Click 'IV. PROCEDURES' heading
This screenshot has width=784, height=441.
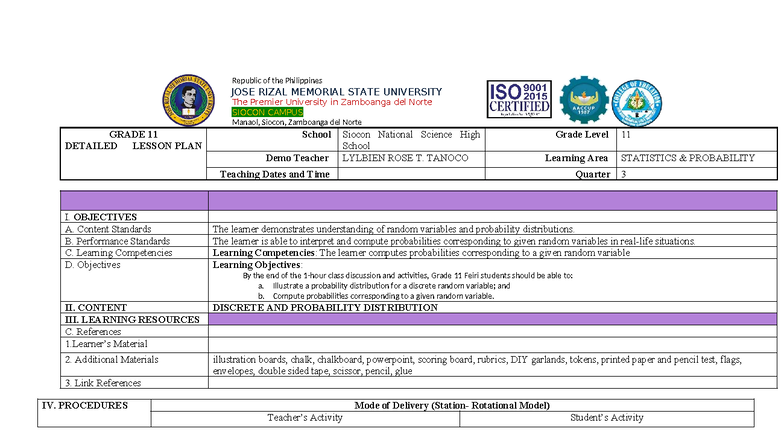coord(84,406)
